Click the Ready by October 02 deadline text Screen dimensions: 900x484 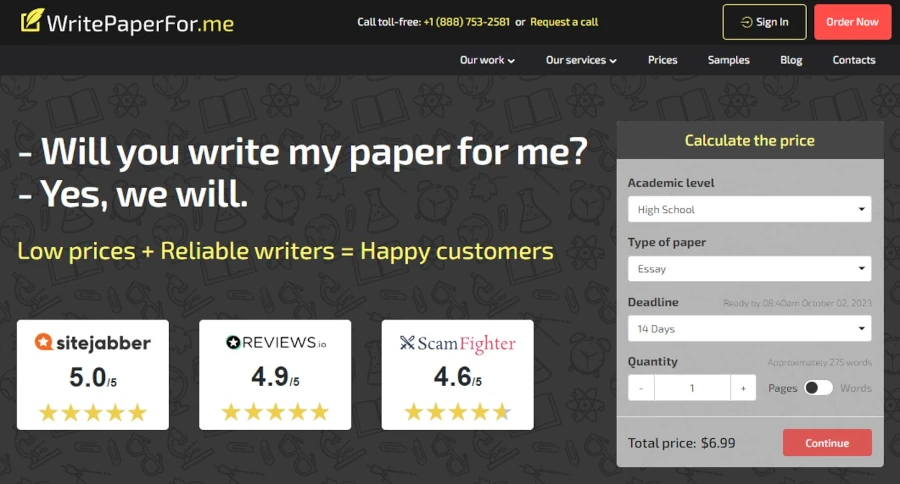pos(797,303)
